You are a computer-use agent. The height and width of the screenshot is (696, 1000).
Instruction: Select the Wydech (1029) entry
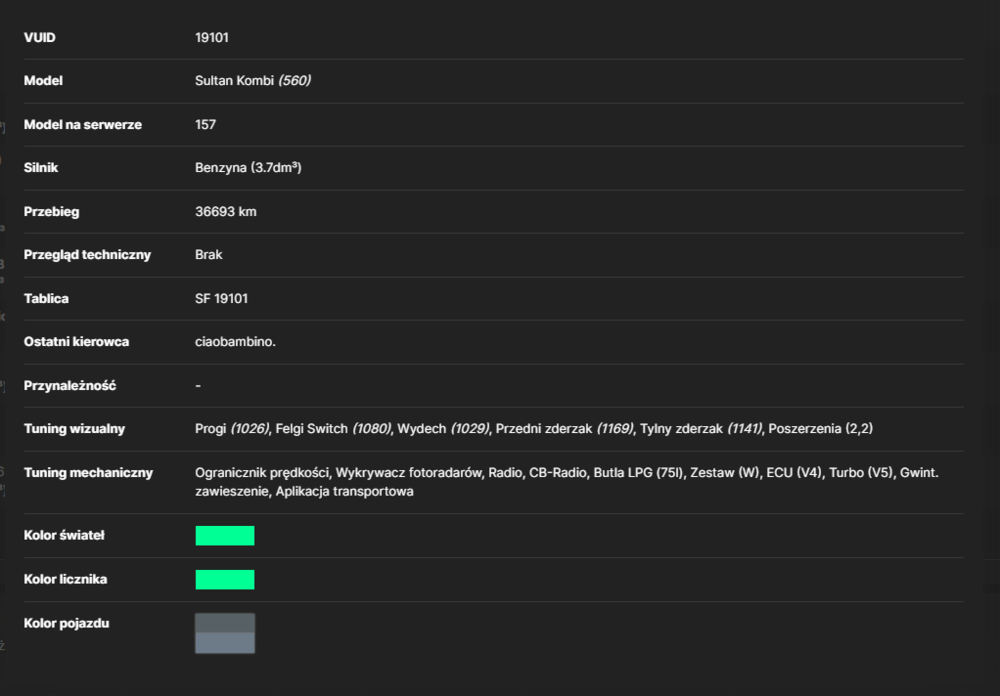click(x=443, y=429)
